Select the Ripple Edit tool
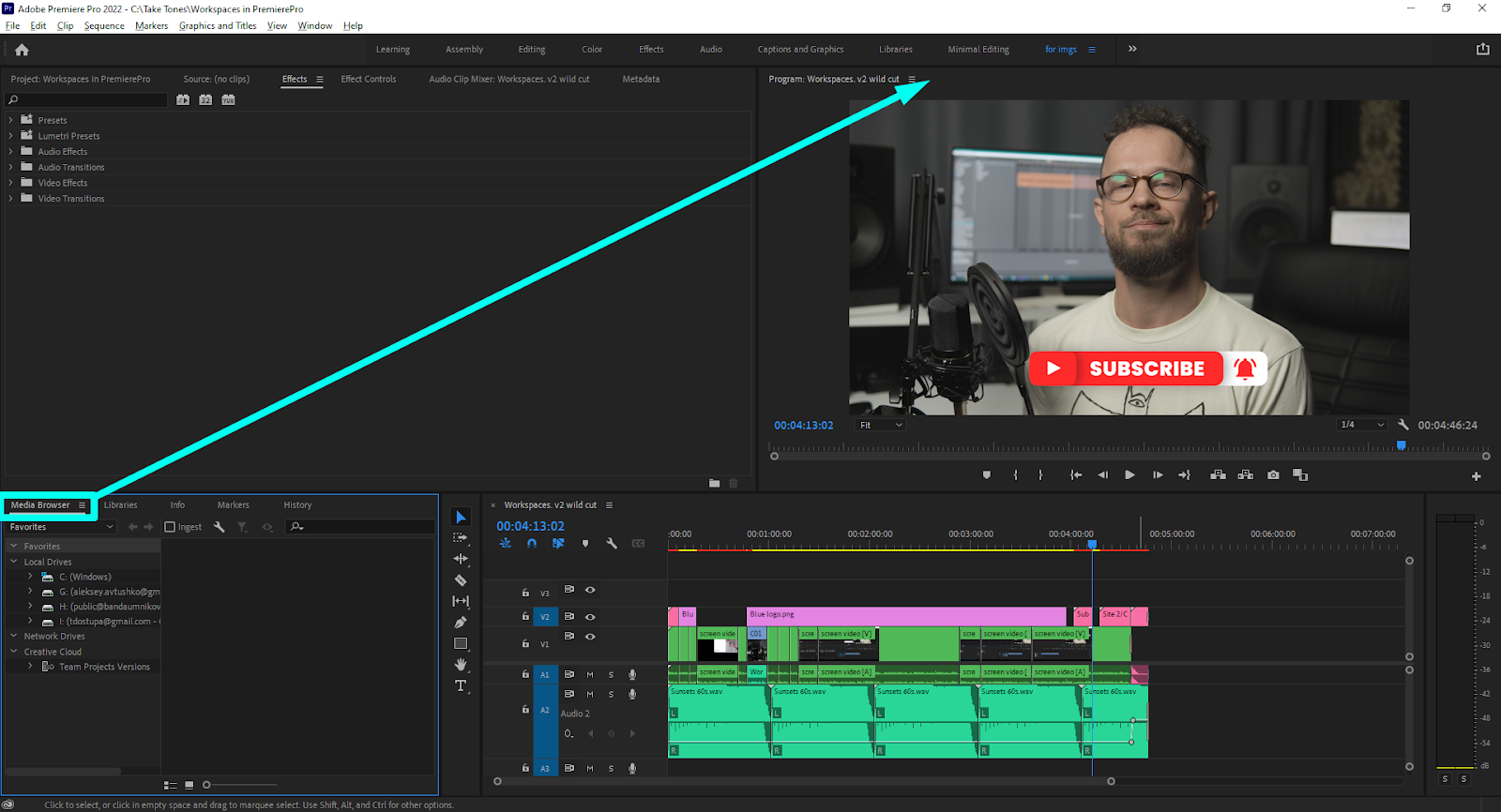1501x812 pixels. click(x=461, y=559)
